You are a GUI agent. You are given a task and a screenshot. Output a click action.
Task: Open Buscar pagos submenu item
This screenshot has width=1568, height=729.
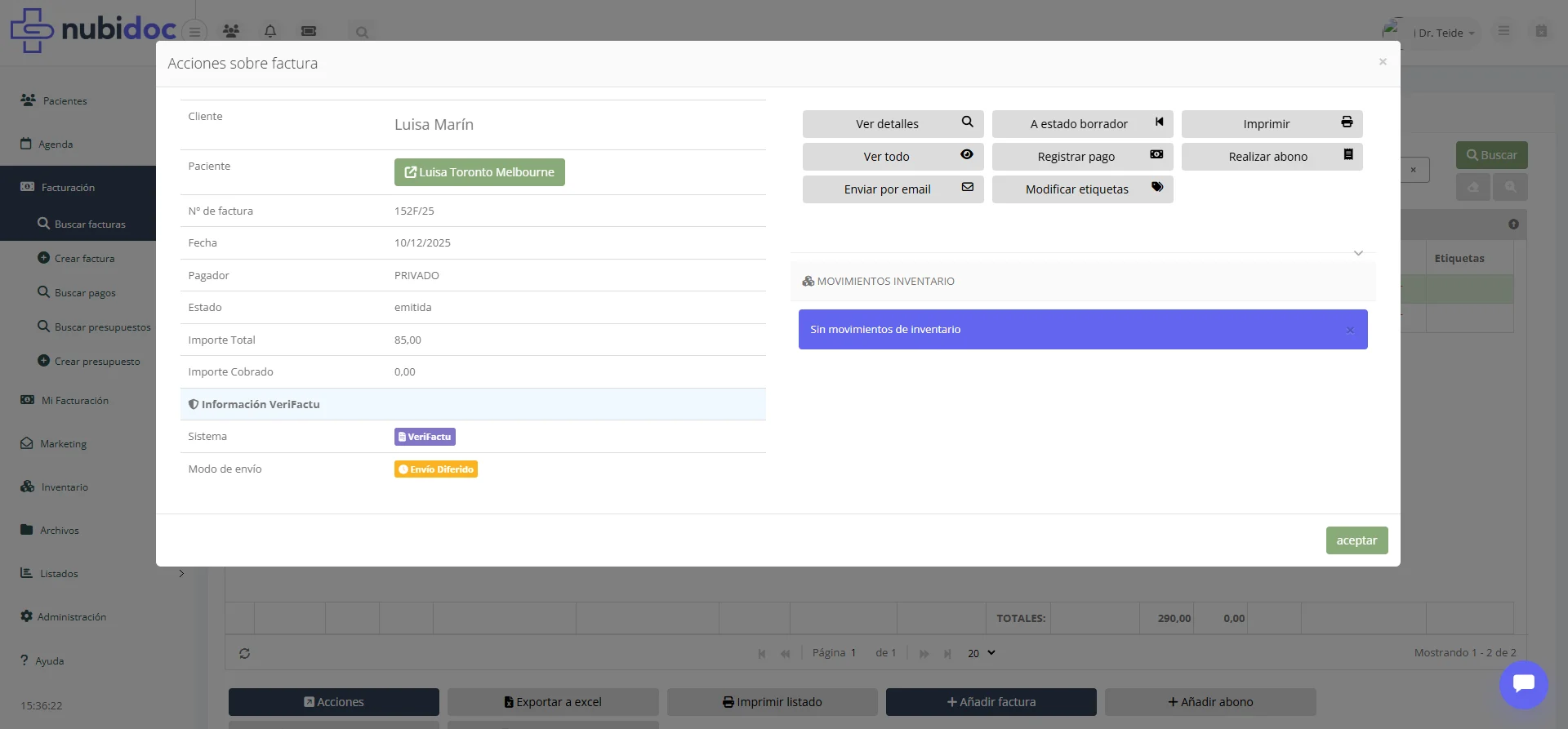click(77, 292)
